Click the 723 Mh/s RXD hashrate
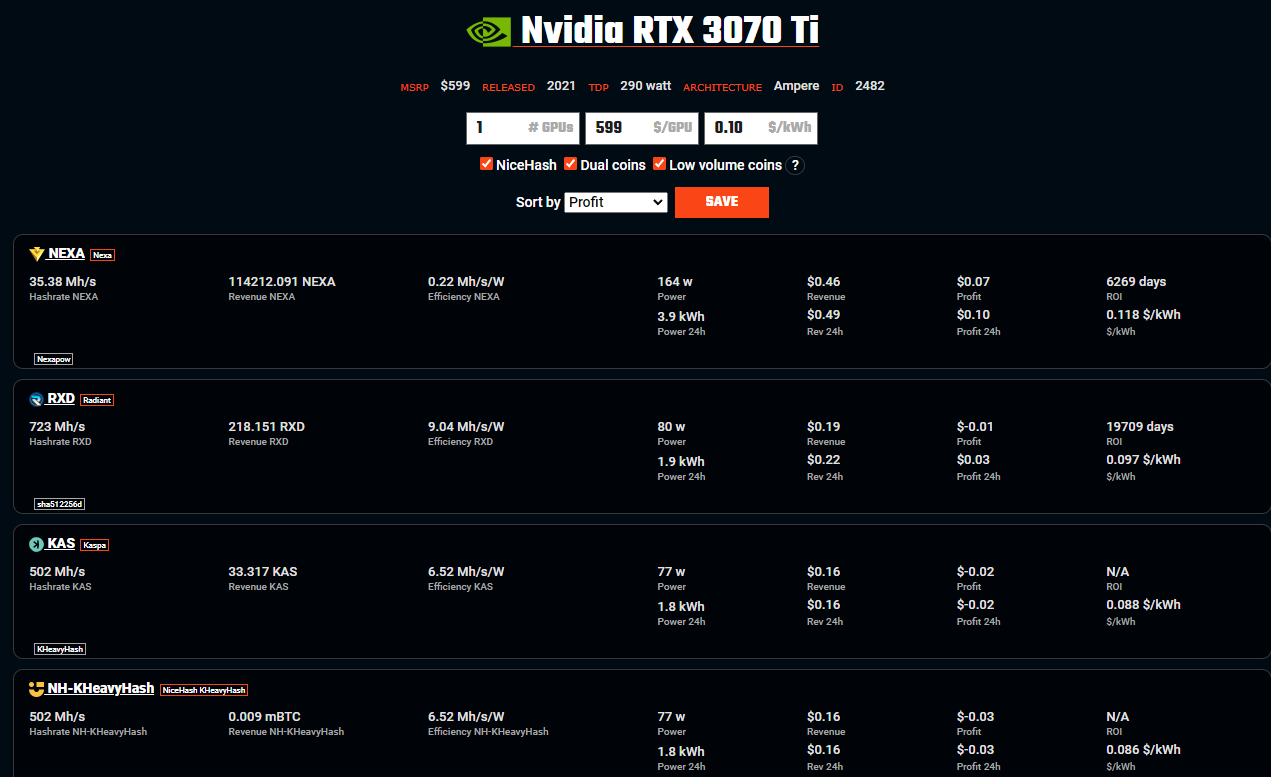Image resolution: width=1271 pixels, height=777 pixels. coord(57,427)
